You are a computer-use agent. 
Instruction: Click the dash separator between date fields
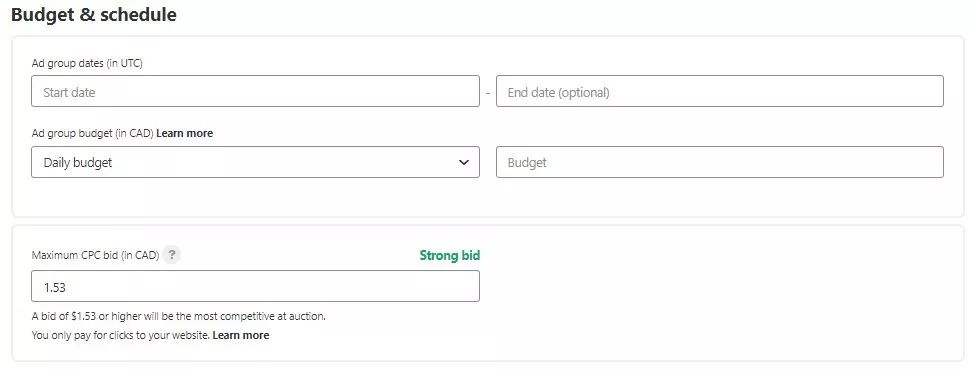coord(488,92)
